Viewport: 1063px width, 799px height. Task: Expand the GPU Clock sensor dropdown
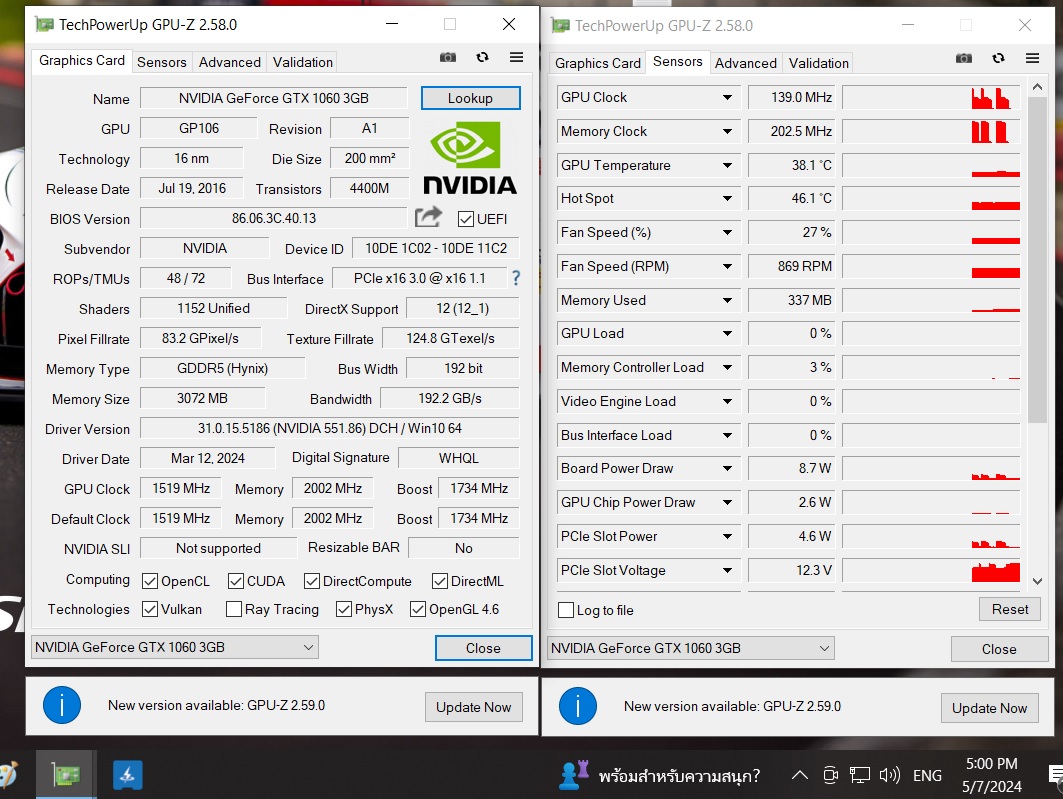pos(727,98)
